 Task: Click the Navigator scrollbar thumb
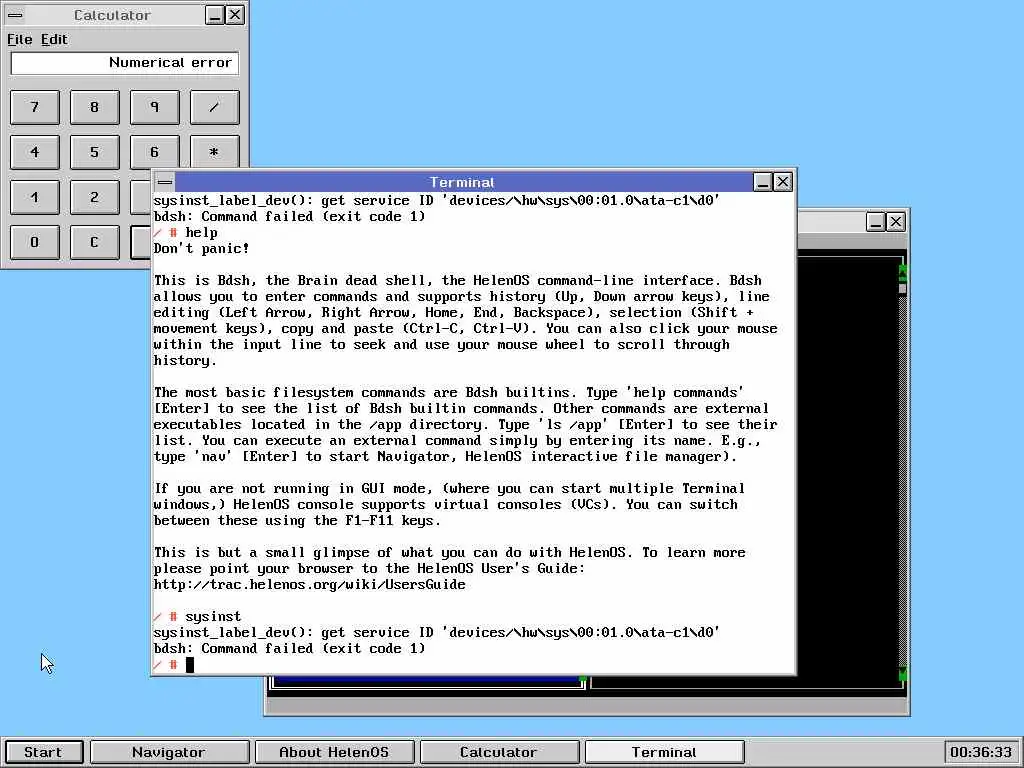(x=903, y=287)
